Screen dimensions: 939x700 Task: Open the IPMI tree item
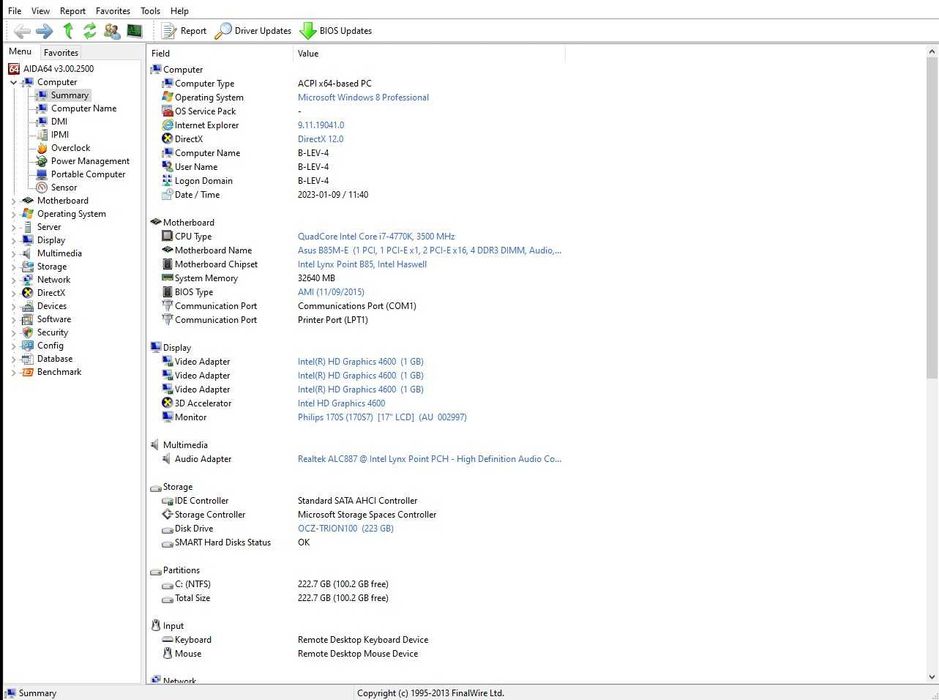point(59,135)
